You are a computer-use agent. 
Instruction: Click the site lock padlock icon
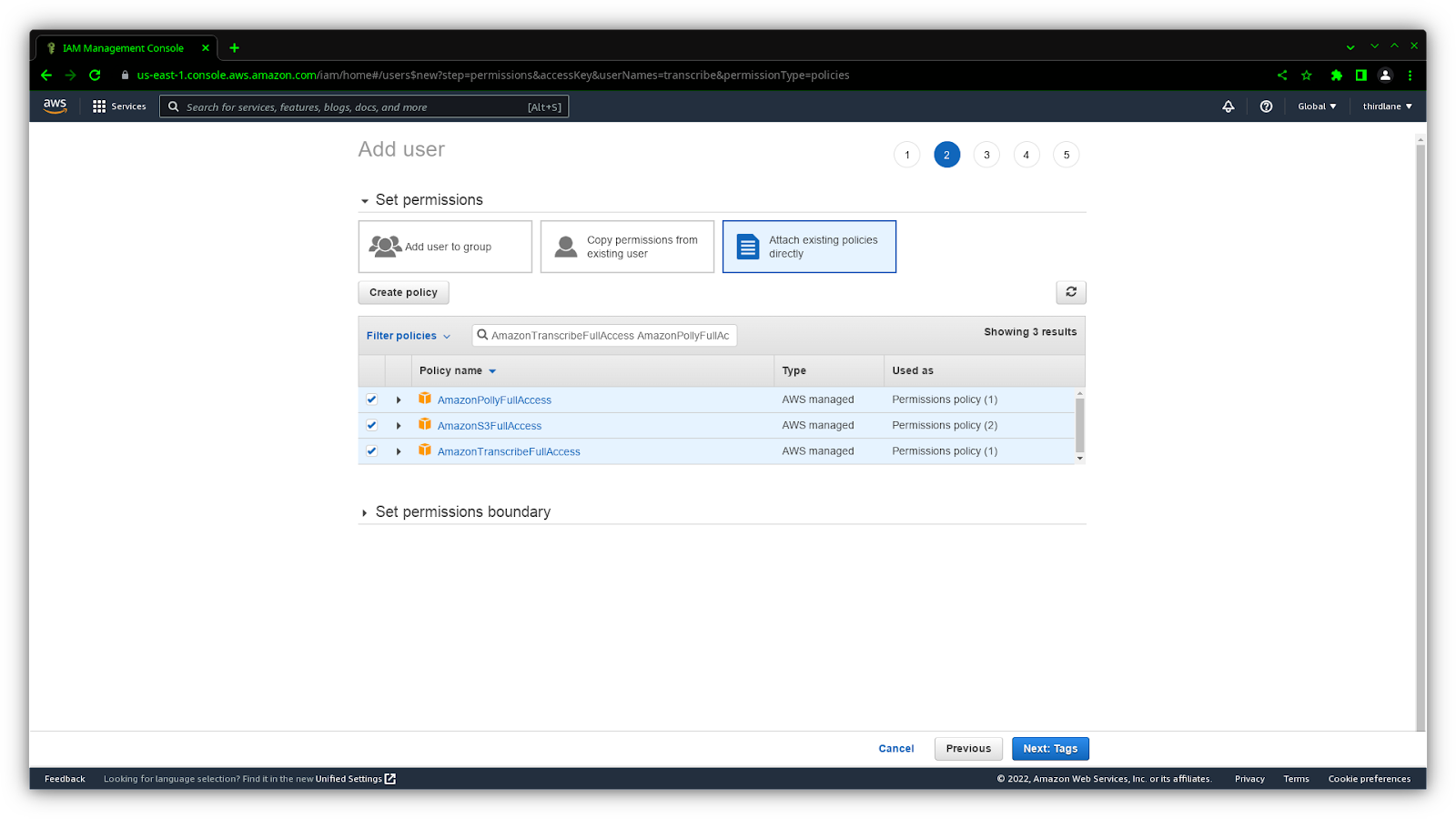126,76
